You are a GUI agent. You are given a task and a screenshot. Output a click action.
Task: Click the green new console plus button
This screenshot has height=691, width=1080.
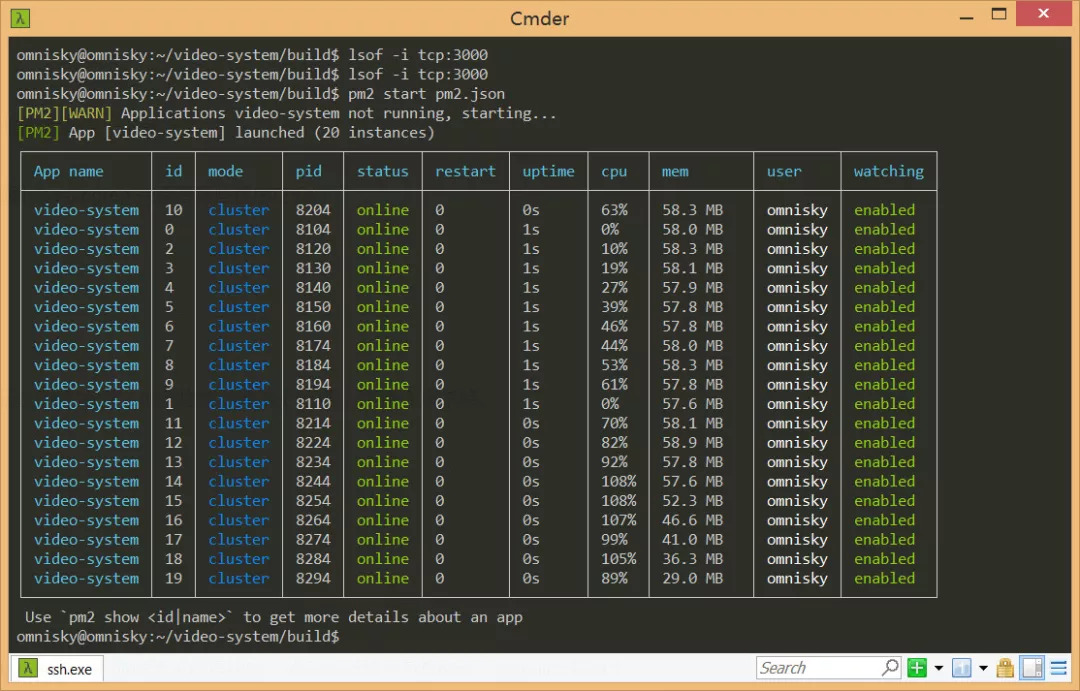[x=917, y=668]
